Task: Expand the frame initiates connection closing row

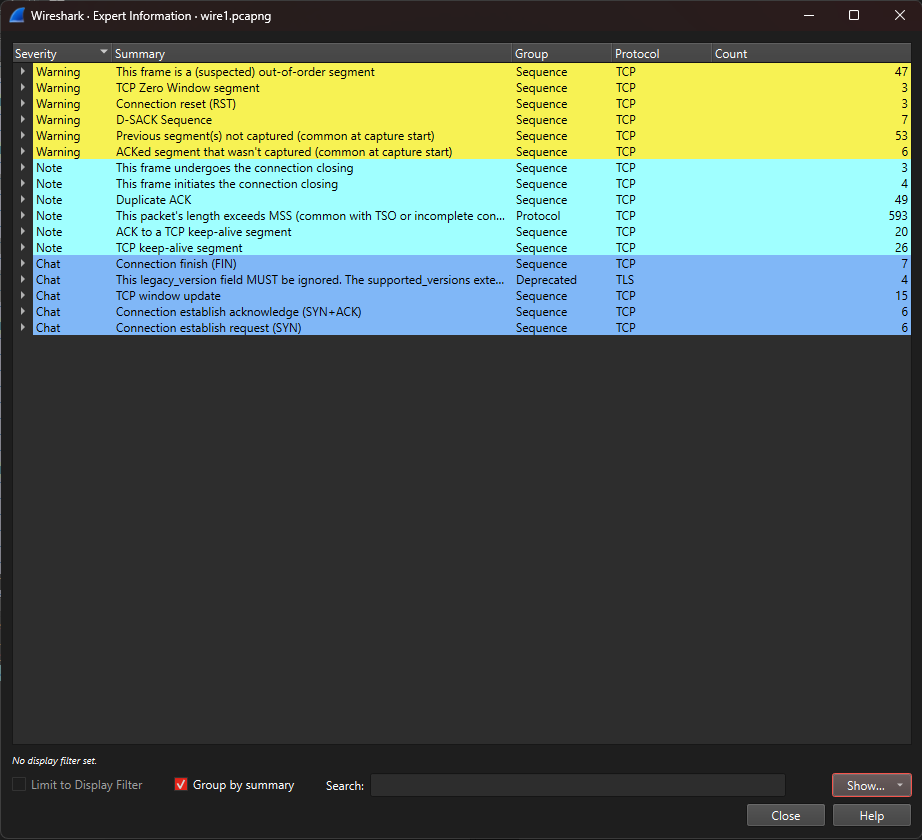Action: (22, 183)
